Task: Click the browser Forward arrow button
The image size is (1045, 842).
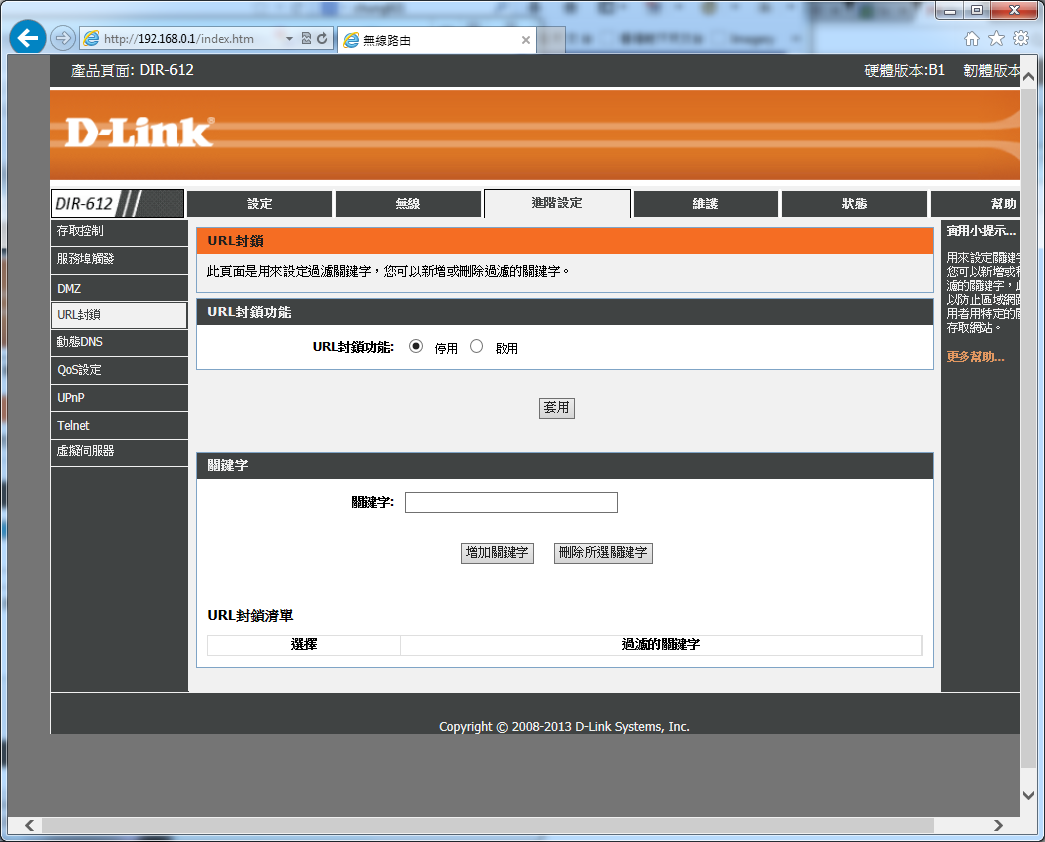Action: tap(62, 38)
